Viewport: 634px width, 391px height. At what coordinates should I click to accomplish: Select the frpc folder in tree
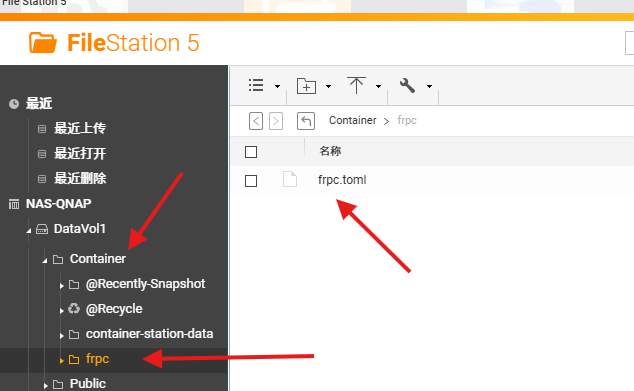97,359
